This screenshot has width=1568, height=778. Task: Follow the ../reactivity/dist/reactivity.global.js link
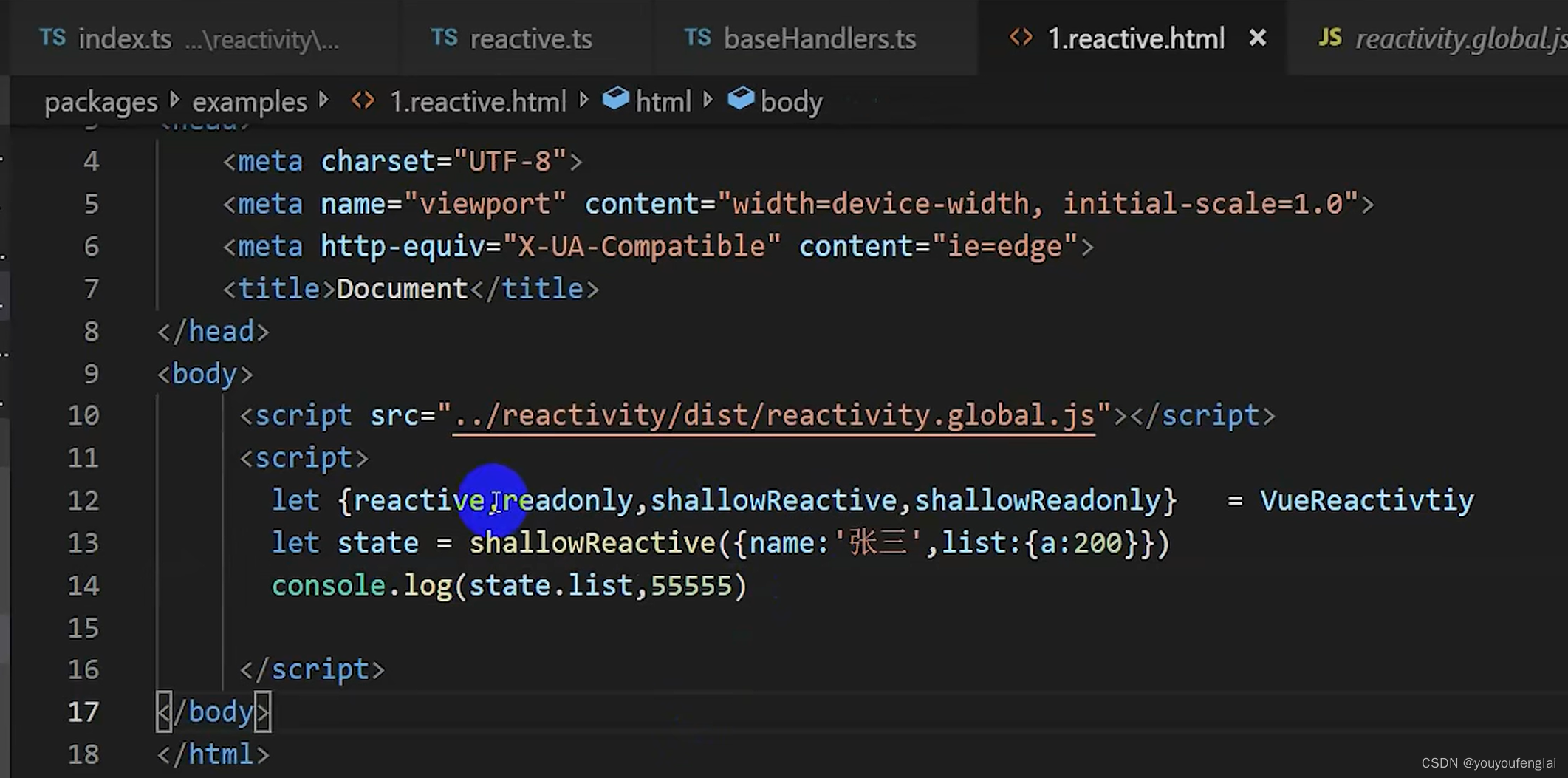tap(773, 416)
